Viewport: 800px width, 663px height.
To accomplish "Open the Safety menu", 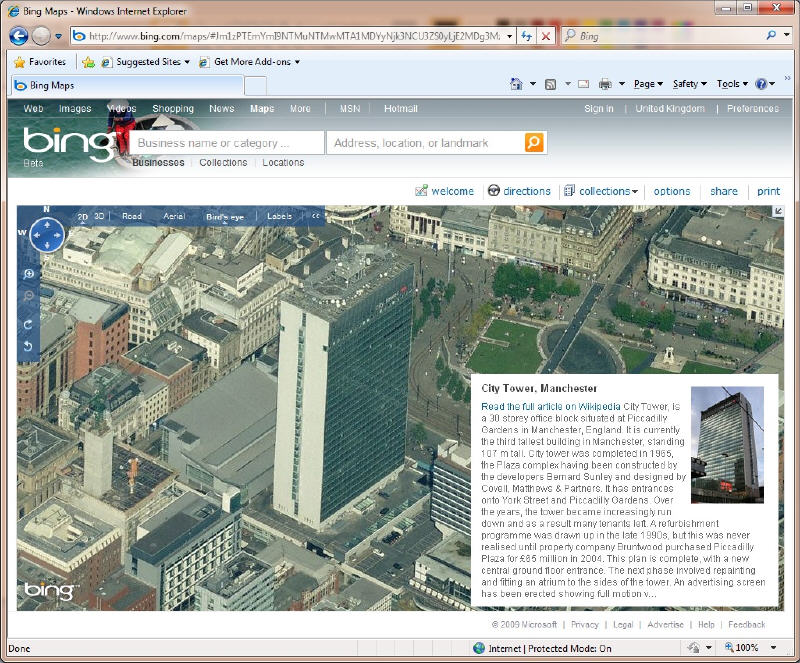I will (x=689, y=84).
